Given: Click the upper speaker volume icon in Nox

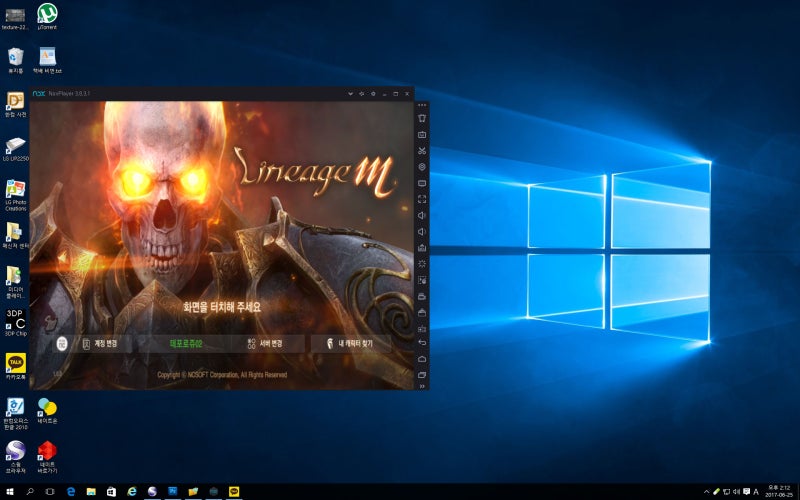Looking at the screenshot, I should (422, 215).
